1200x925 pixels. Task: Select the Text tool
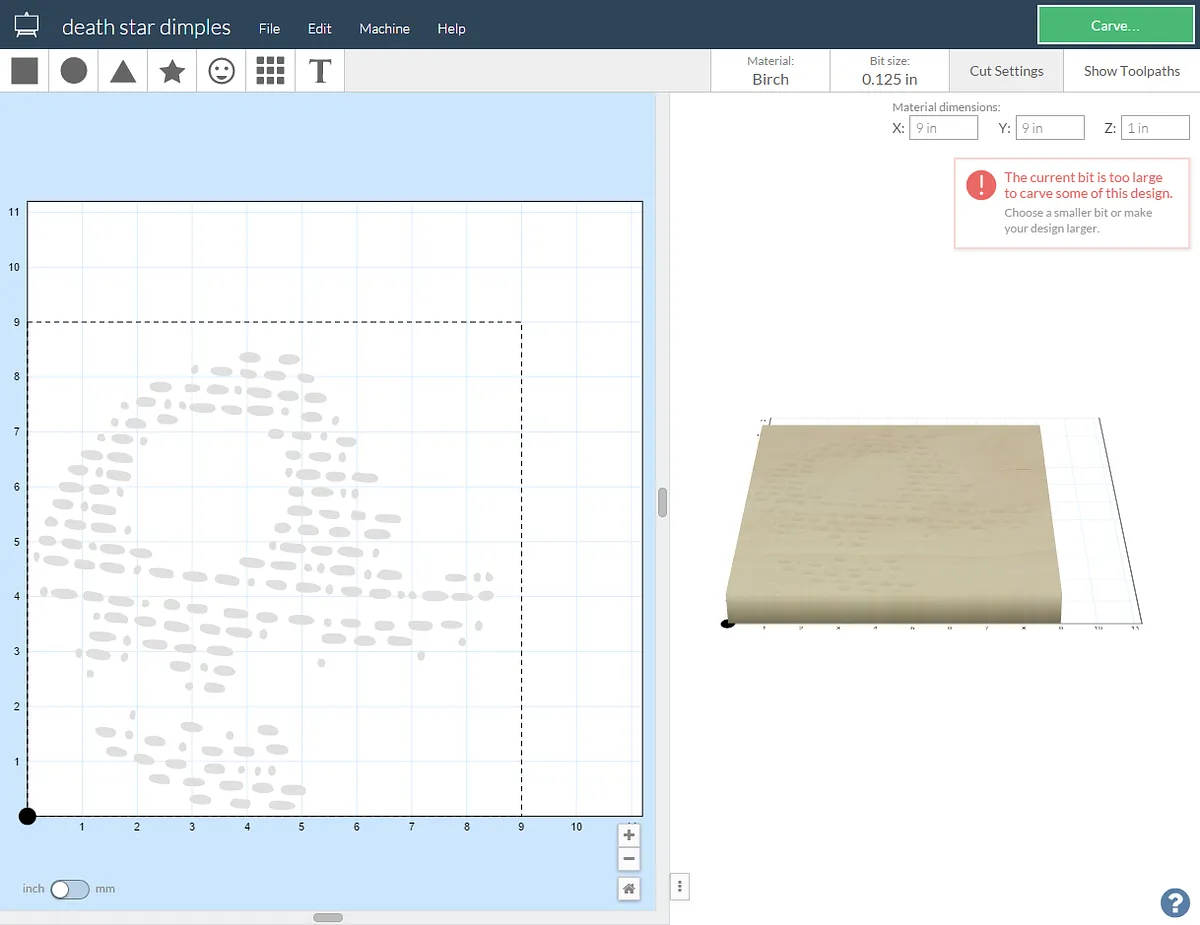(320, 71)
